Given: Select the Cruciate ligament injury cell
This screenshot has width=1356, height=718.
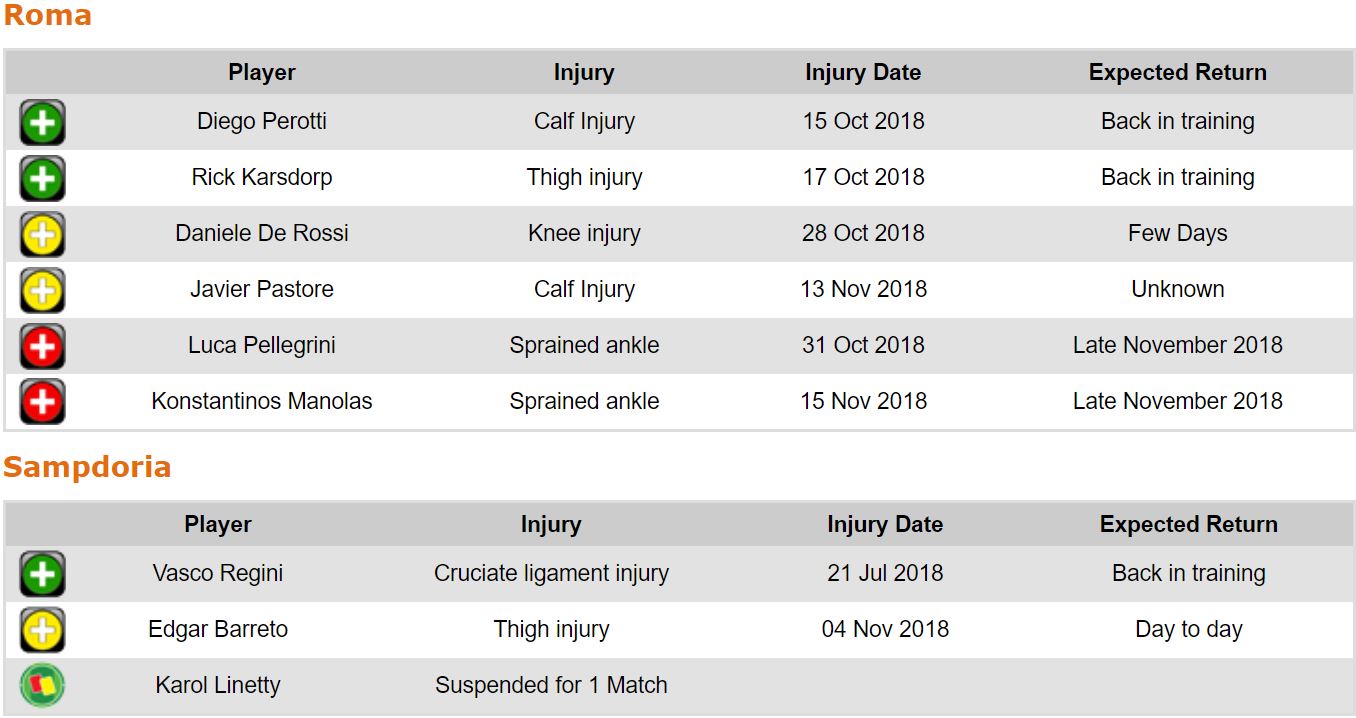Looking at the screenshot, I should (x=551, y=574).
